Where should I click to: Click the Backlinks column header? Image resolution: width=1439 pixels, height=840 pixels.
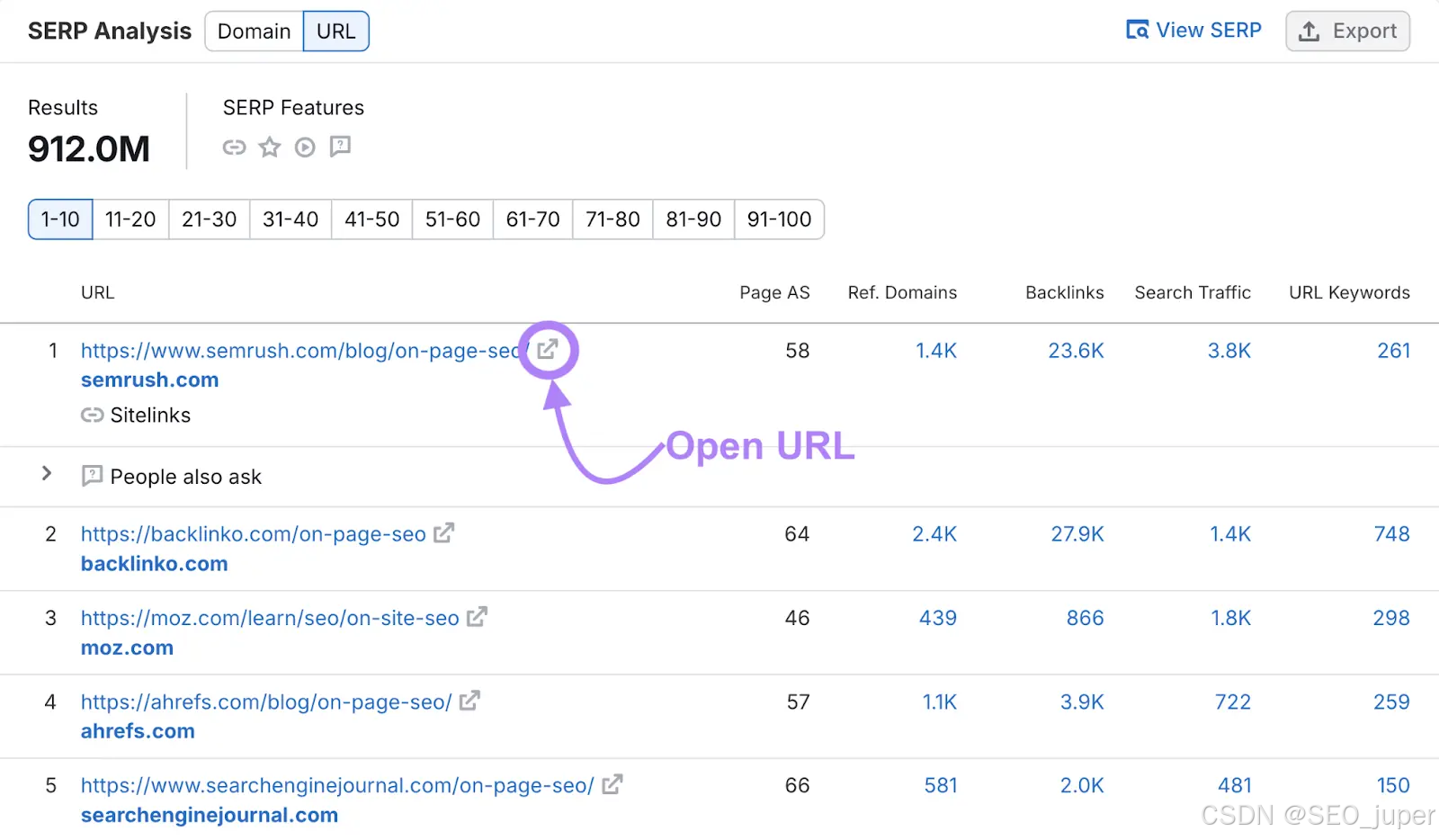click(1065, 292)
